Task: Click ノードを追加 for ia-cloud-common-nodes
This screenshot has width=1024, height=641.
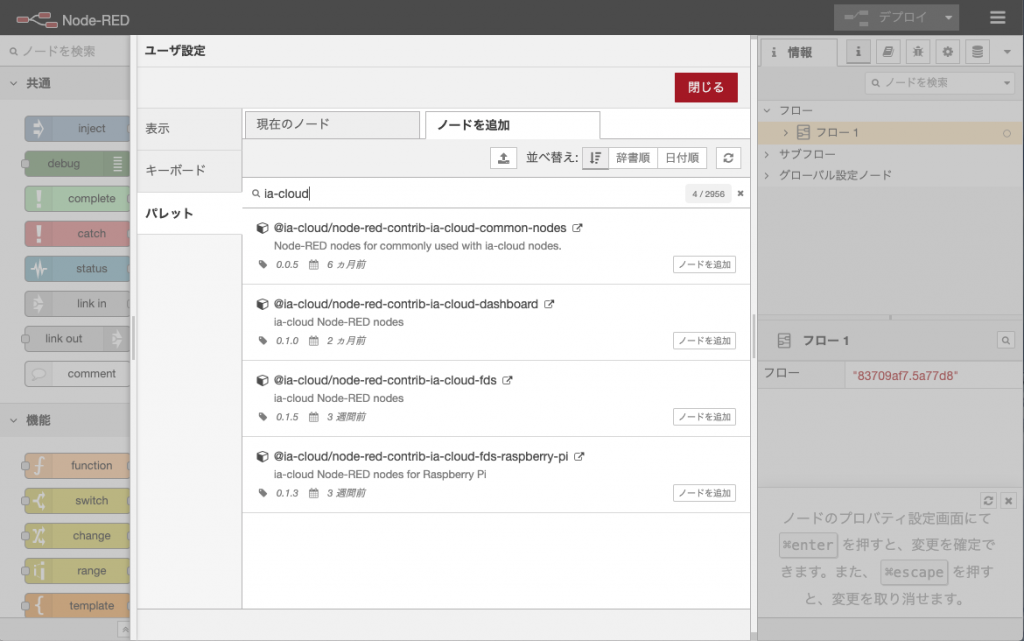Action: pyautogui.click(x=704, y=264)
